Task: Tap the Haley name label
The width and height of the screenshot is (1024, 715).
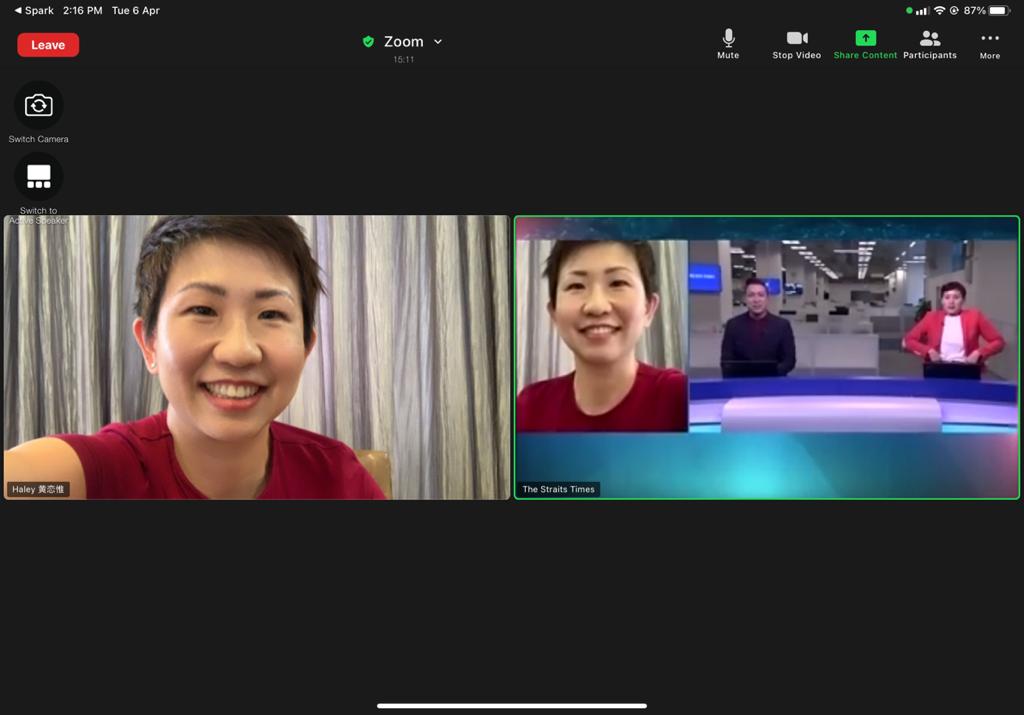Action: (39, 489)
